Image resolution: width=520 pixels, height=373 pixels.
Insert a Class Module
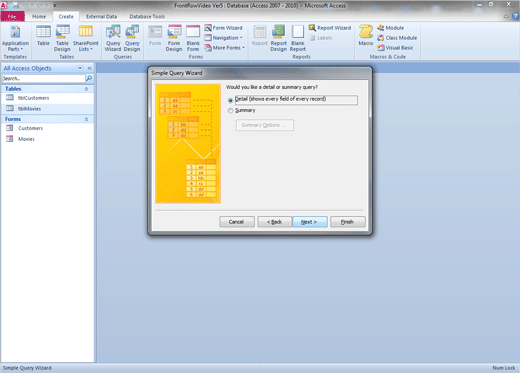397,38
